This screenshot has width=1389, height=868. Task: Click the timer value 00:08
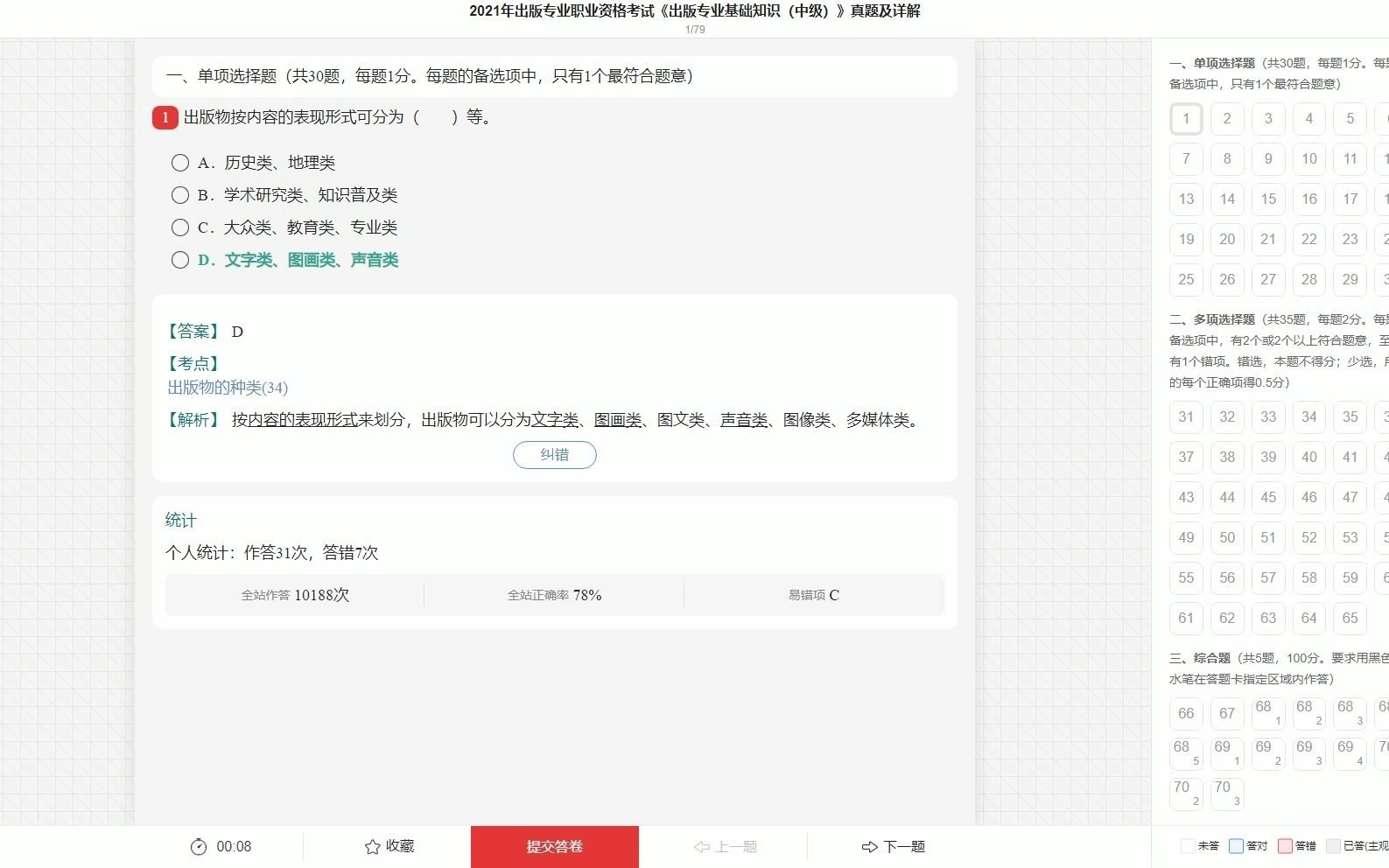tap(234, 847)
